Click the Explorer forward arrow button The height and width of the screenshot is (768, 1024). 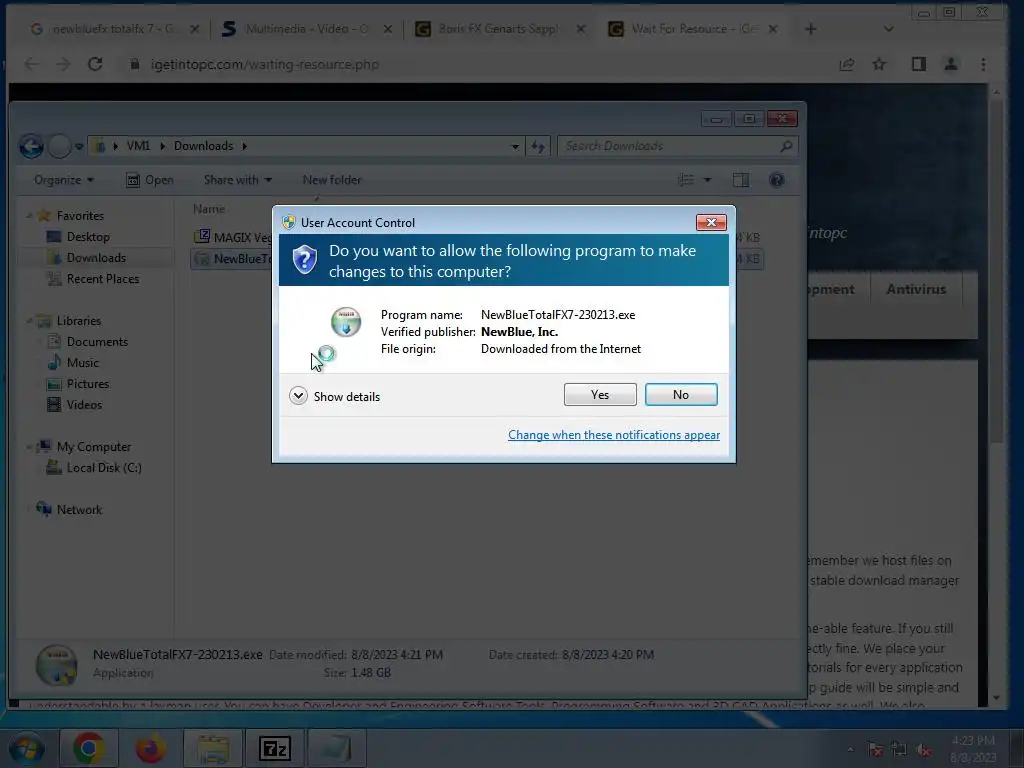pos(59,146)
